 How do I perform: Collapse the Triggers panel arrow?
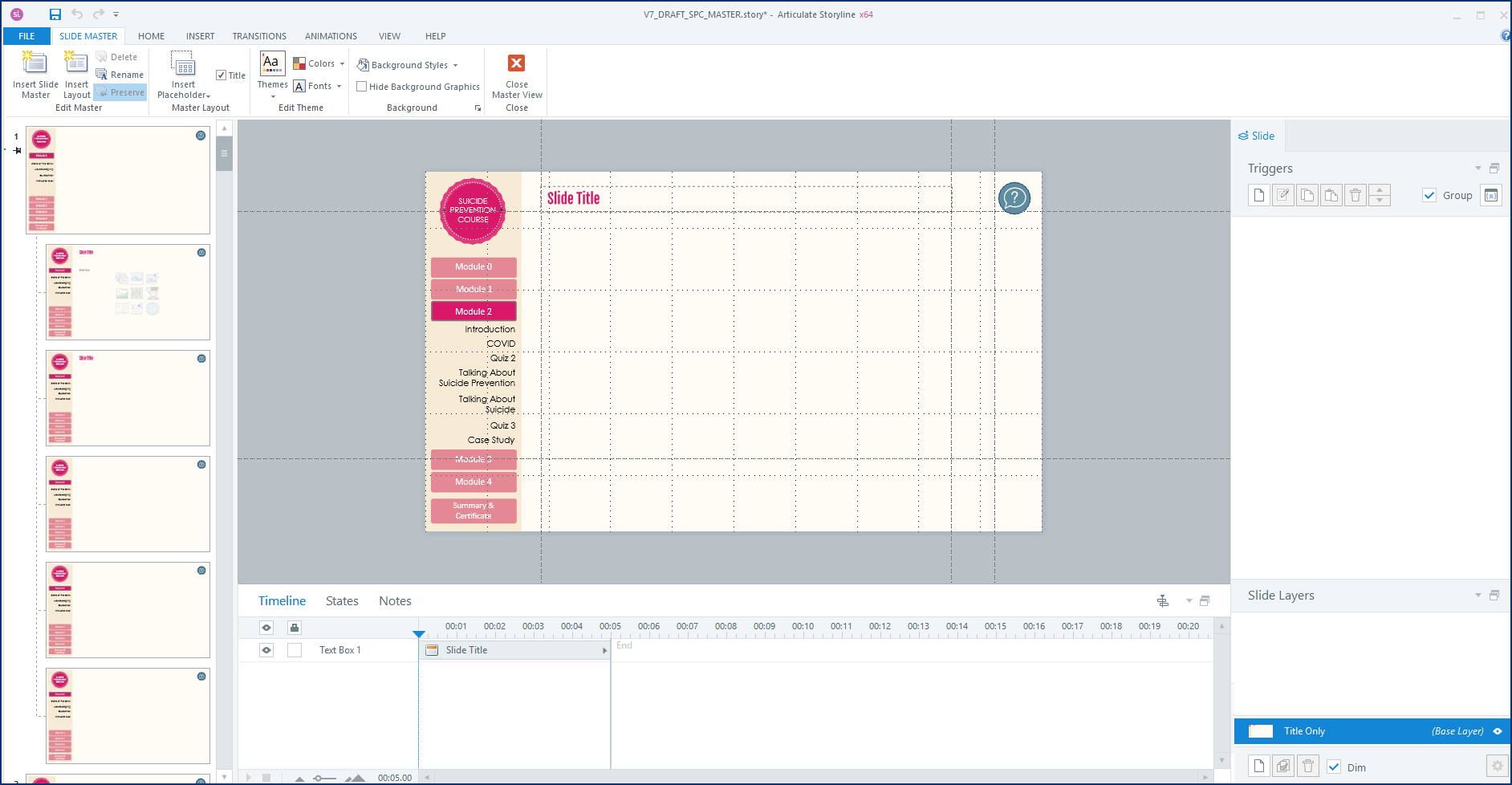tap(1478, 169)
